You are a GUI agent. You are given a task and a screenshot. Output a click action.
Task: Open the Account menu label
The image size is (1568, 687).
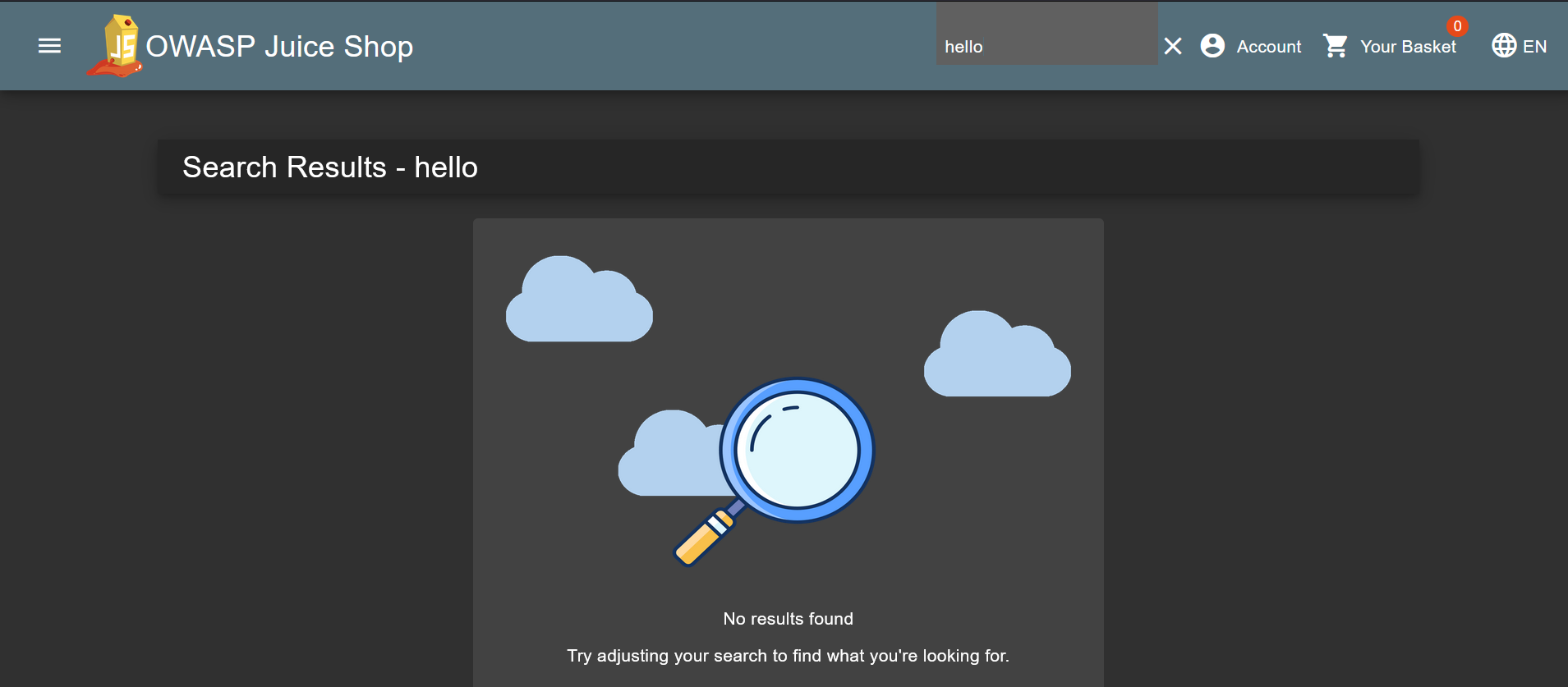[x=1268, y=47]
